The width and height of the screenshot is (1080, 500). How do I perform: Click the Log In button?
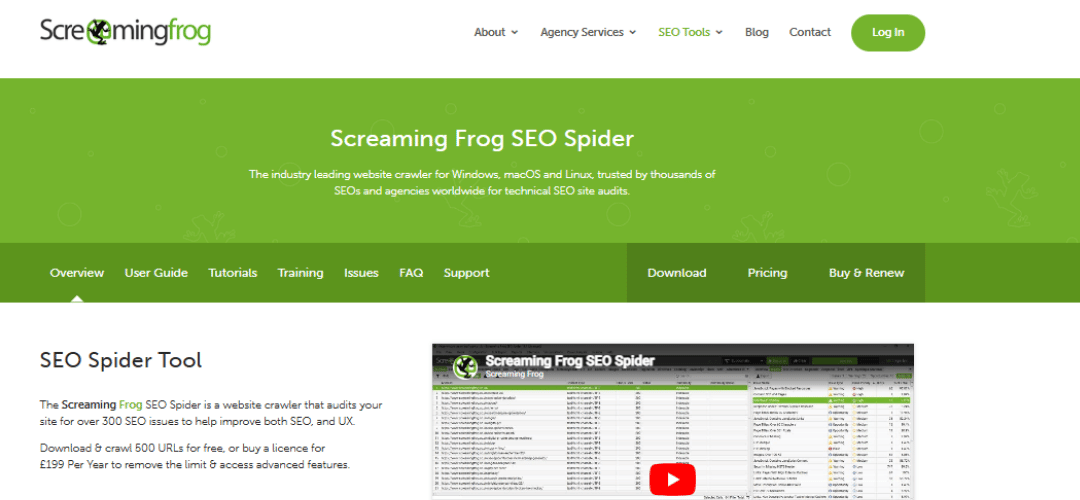click(x=888, y=32)
